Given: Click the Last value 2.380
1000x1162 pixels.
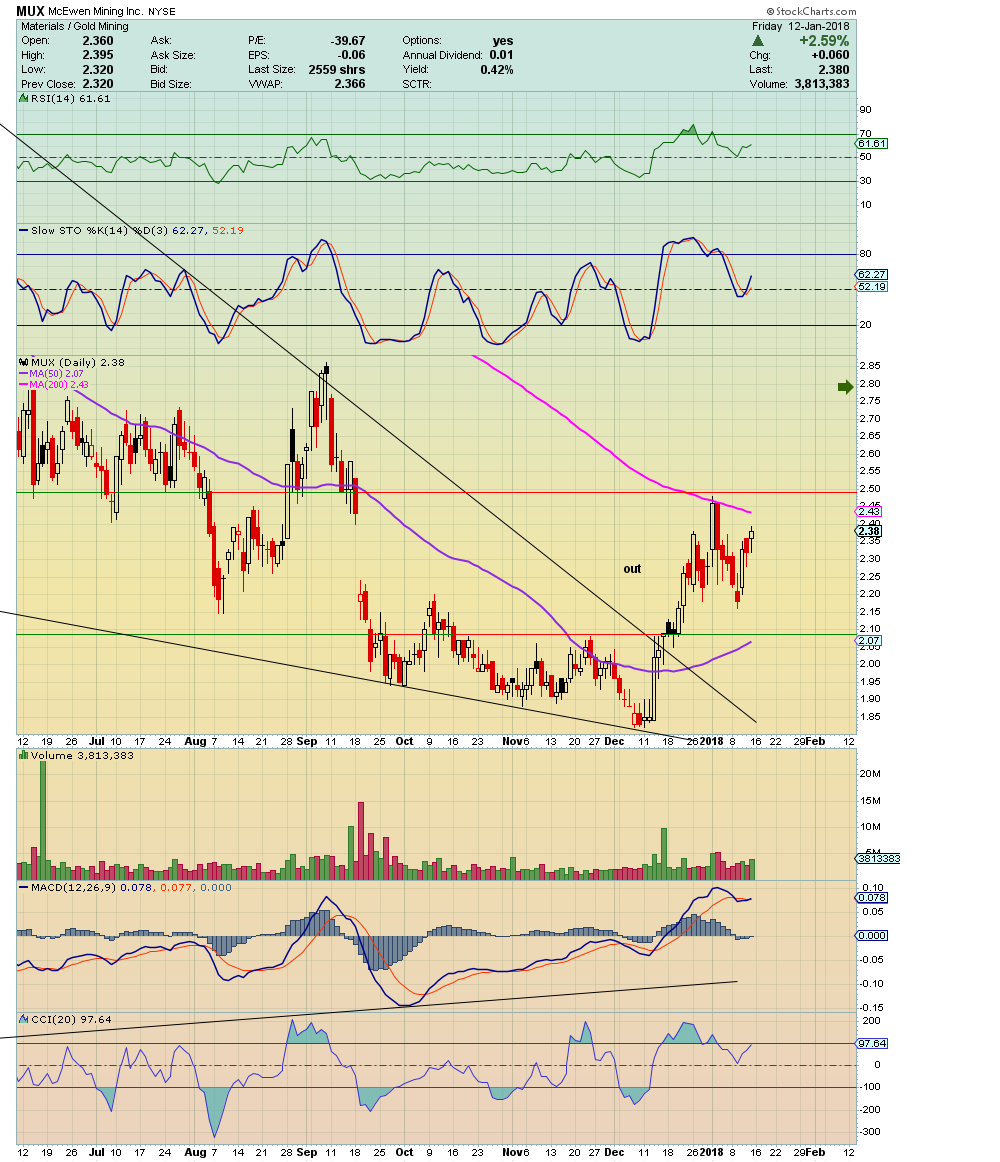Looking at the screenshot, I should click(x=834, y=70).
